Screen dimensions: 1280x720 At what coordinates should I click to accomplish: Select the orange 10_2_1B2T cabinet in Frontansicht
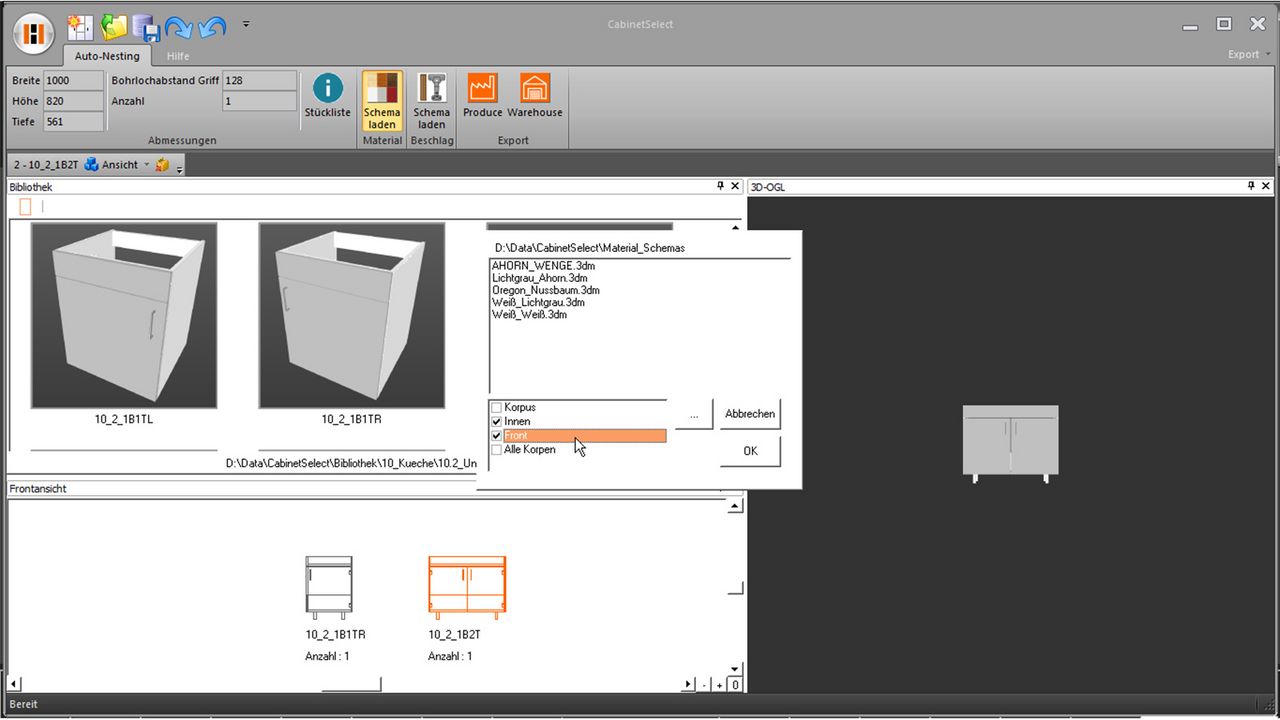point(467,588)
